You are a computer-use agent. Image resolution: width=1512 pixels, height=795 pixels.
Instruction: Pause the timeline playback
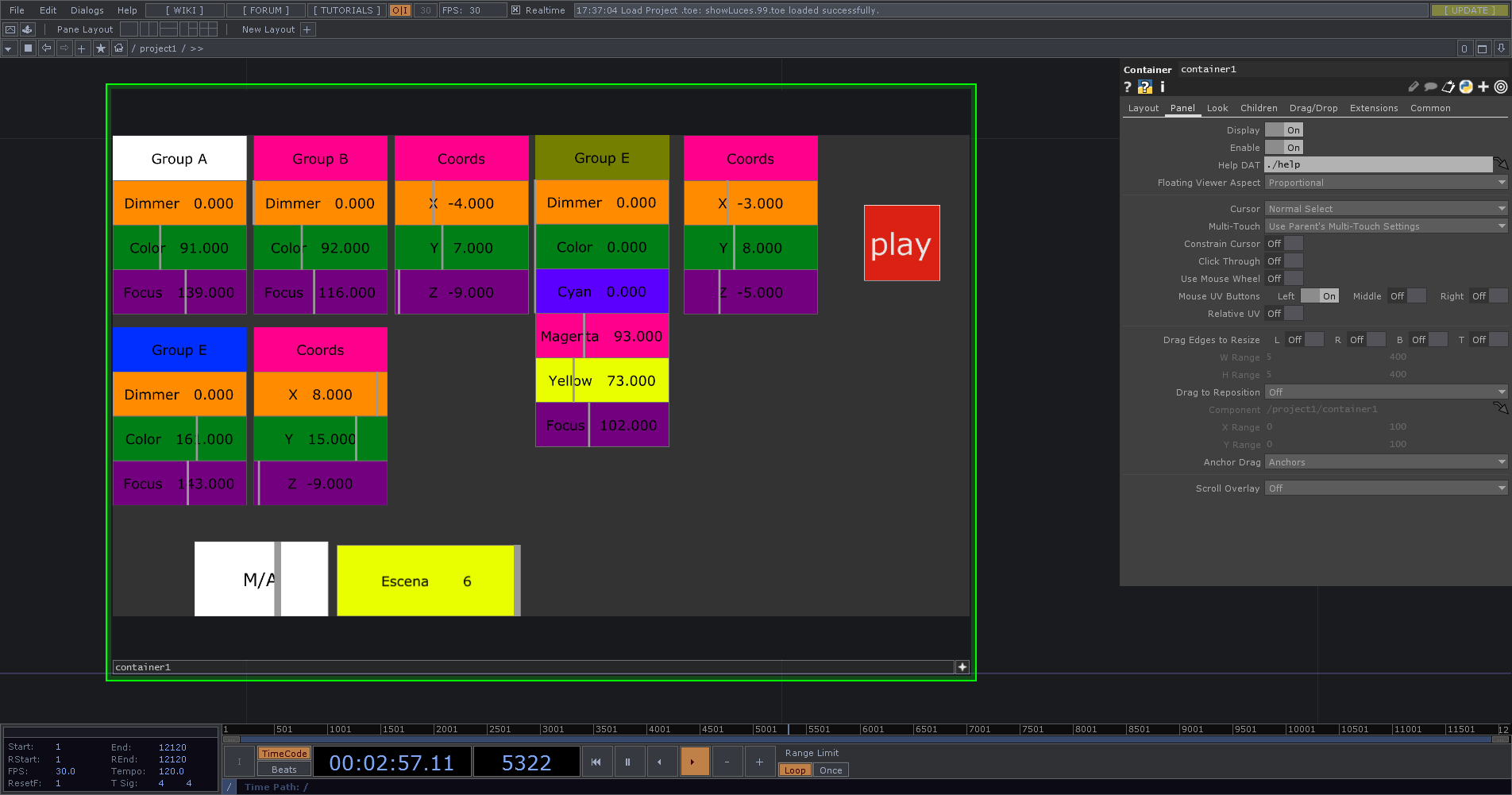pos(627,762)
